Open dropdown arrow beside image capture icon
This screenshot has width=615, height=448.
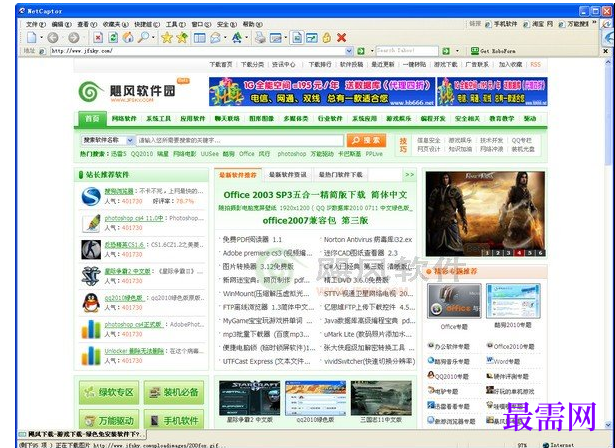286,38
